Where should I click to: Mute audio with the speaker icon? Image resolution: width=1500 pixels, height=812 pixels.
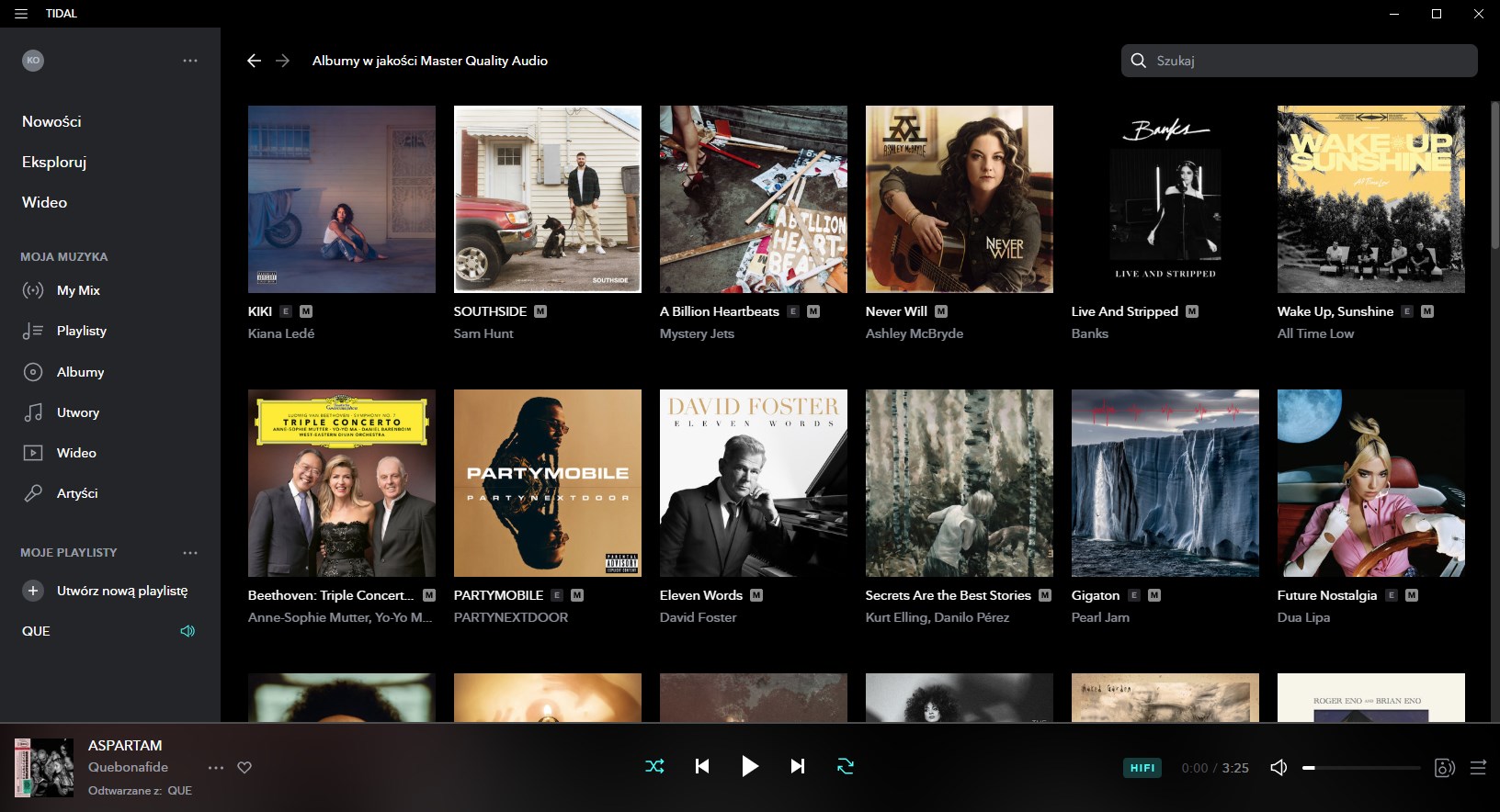(x=1278, y=768)
